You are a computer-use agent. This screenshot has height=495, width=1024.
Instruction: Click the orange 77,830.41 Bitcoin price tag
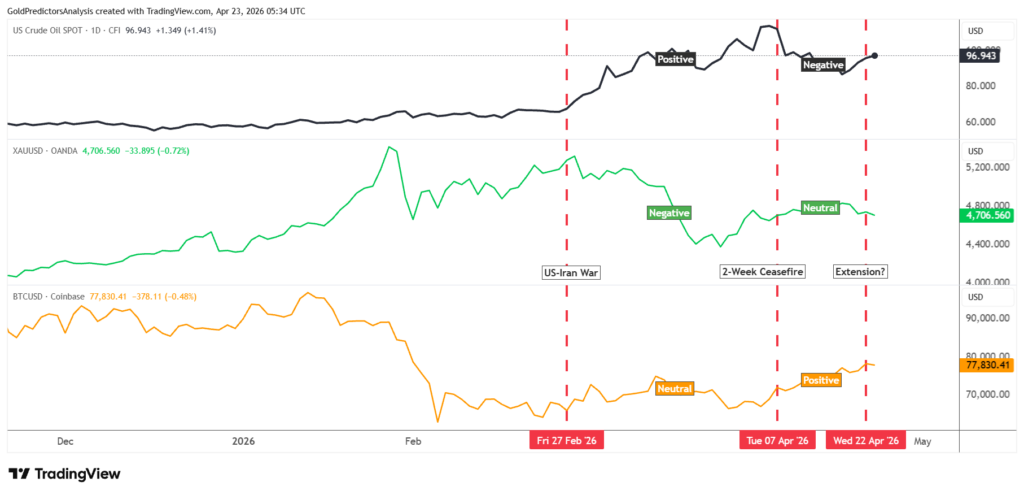point(985,365)
